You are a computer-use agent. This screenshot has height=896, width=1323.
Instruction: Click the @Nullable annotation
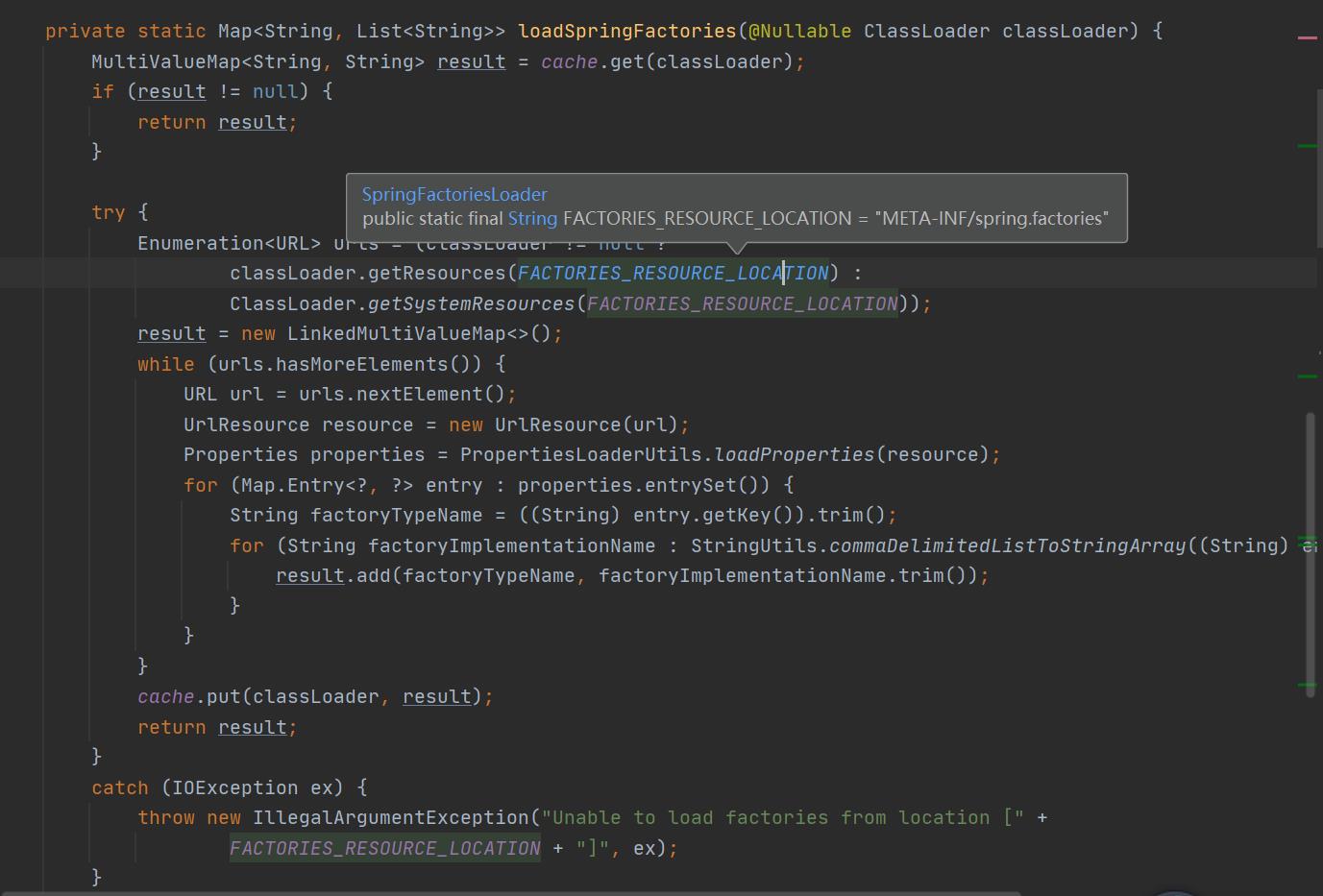click(800, 32)
